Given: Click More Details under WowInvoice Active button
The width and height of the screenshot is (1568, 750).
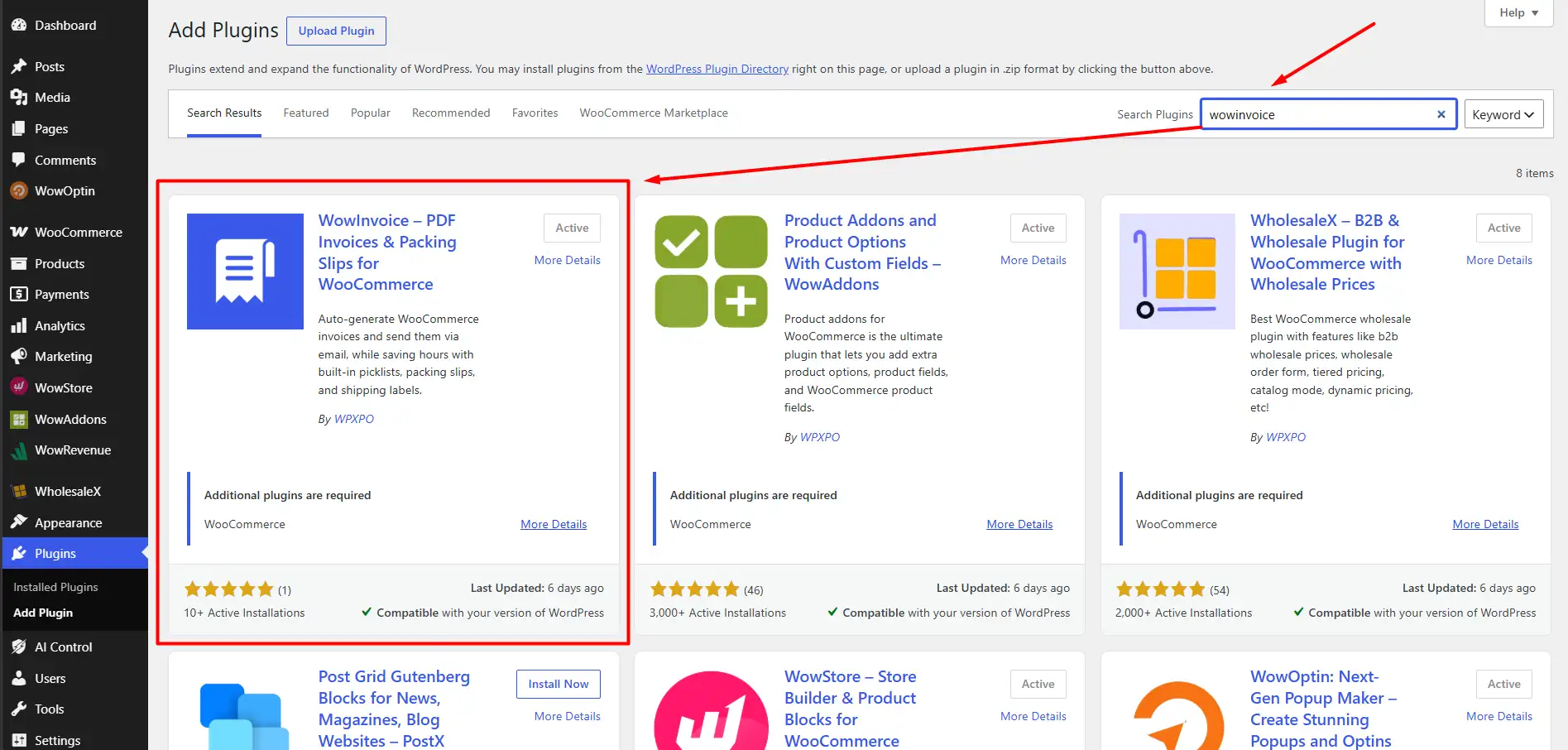Looking at the screenshot, I should (x=568, y=260).
